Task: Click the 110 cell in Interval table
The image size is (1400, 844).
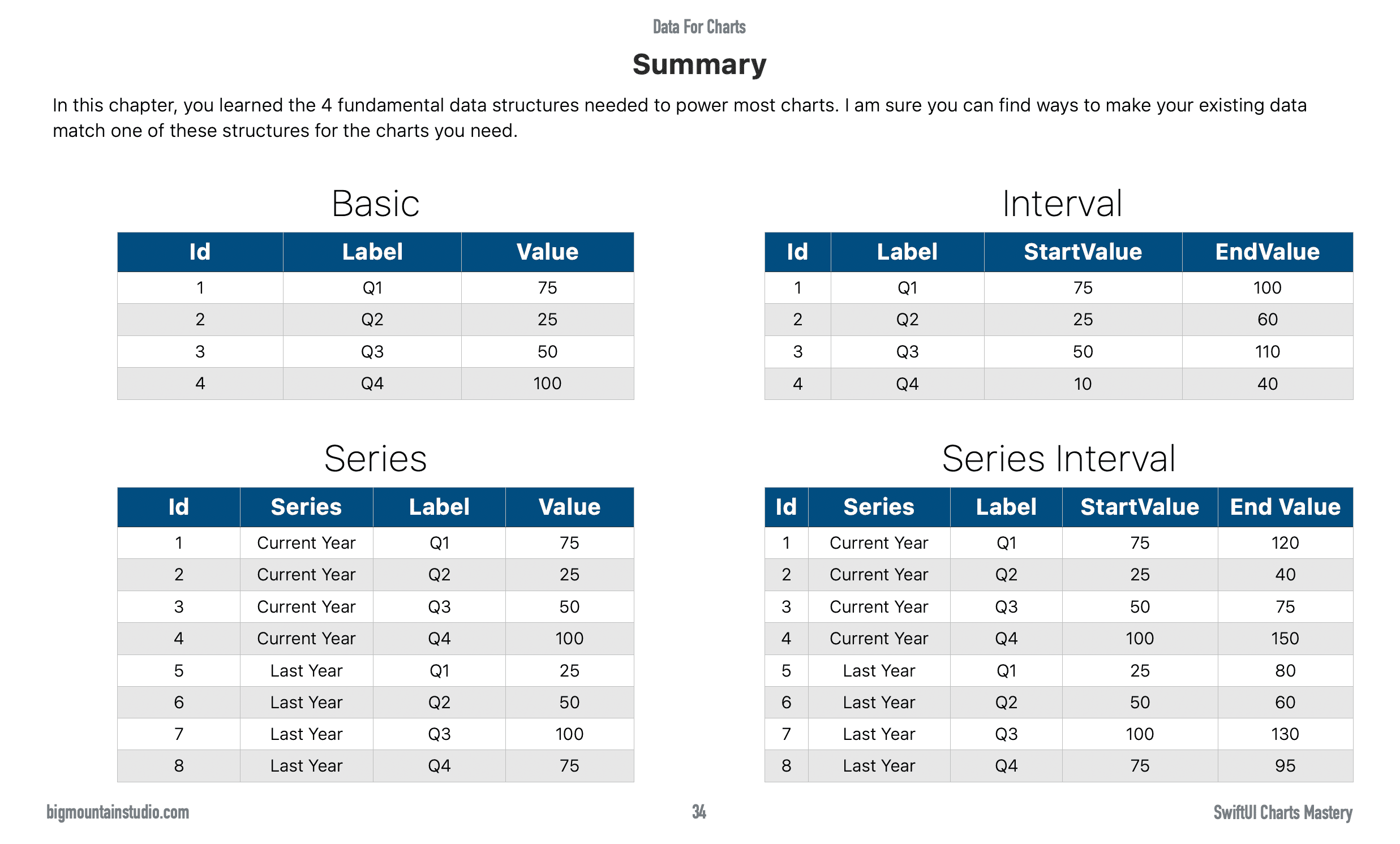Action: coord(1267,351)
